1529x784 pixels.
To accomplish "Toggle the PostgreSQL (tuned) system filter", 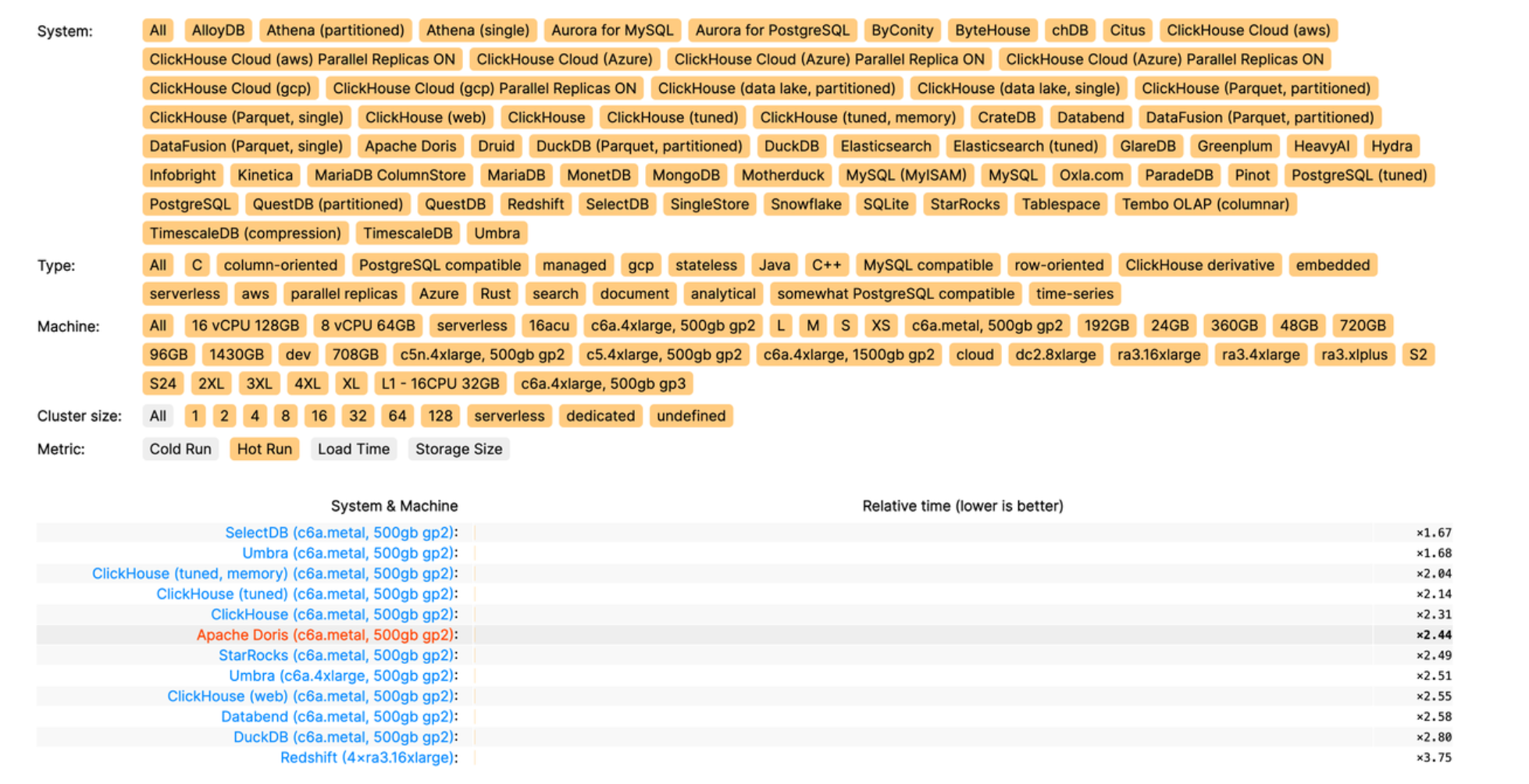I will pos(1359,175).
